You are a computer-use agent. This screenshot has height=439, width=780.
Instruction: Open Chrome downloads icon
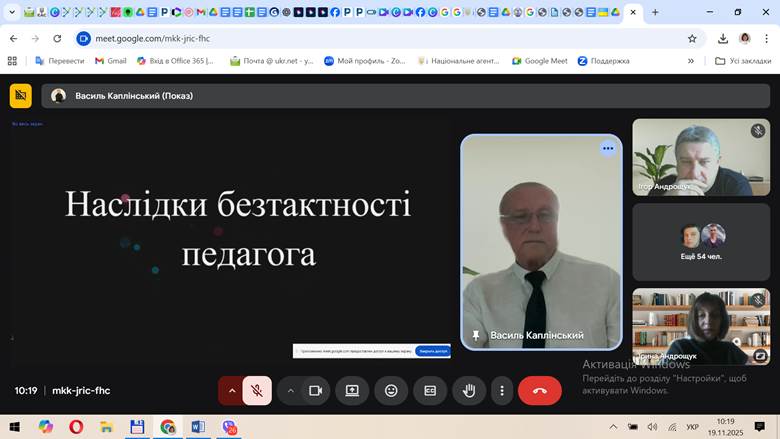pyautogui.click(x=723, y=38)
